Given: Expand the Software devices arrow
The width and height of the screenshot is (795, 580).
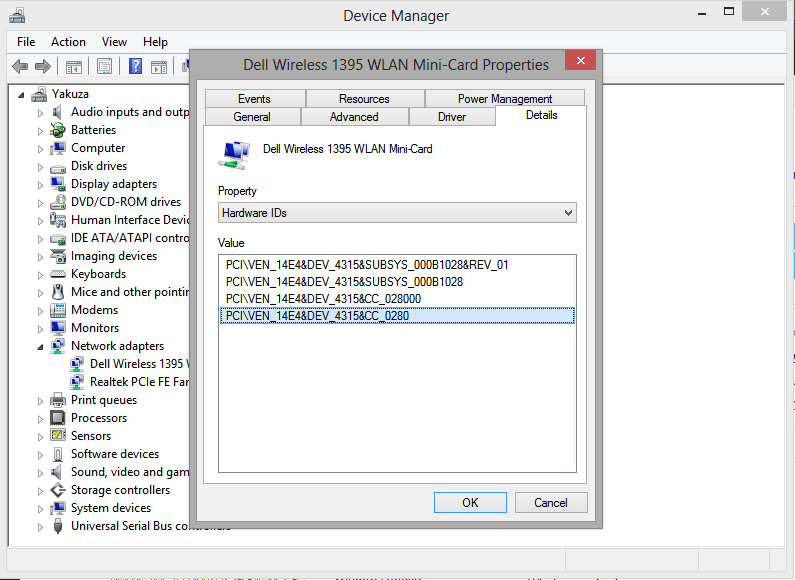Looking at the screenshot, I should [x=40, y=455].
